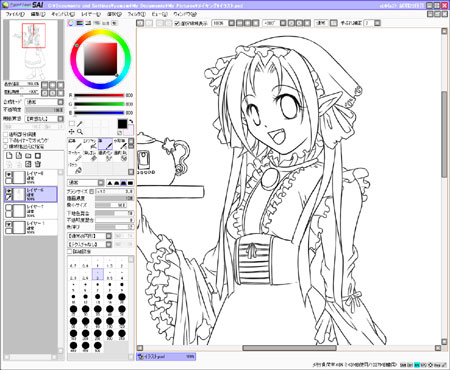Choose the Eraser tool in brush panel
Image resolution: width=450 pixels, height=370 pixels.
90,157
